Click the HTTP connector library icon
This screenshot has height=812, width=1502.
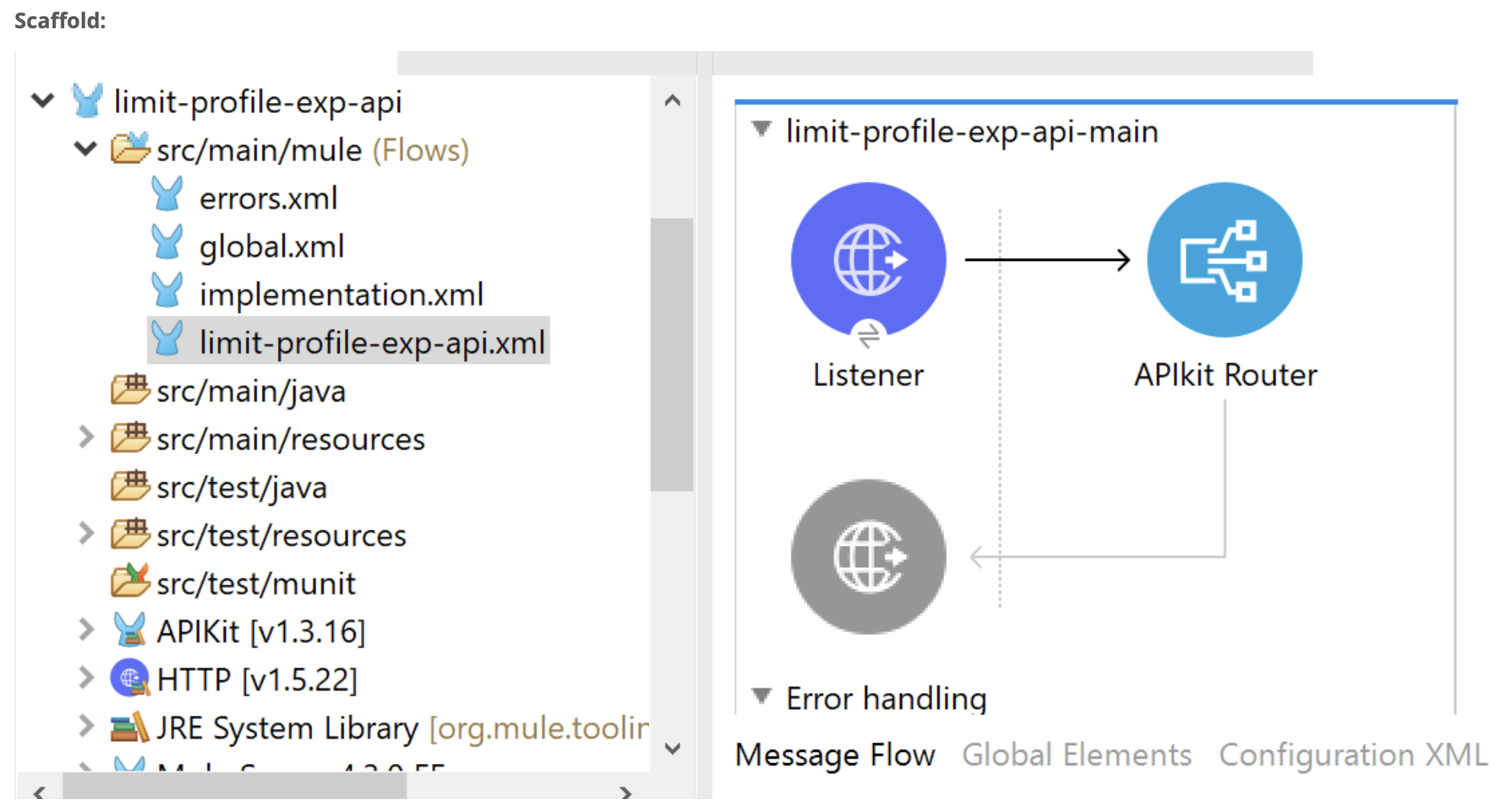coord(130,678)
